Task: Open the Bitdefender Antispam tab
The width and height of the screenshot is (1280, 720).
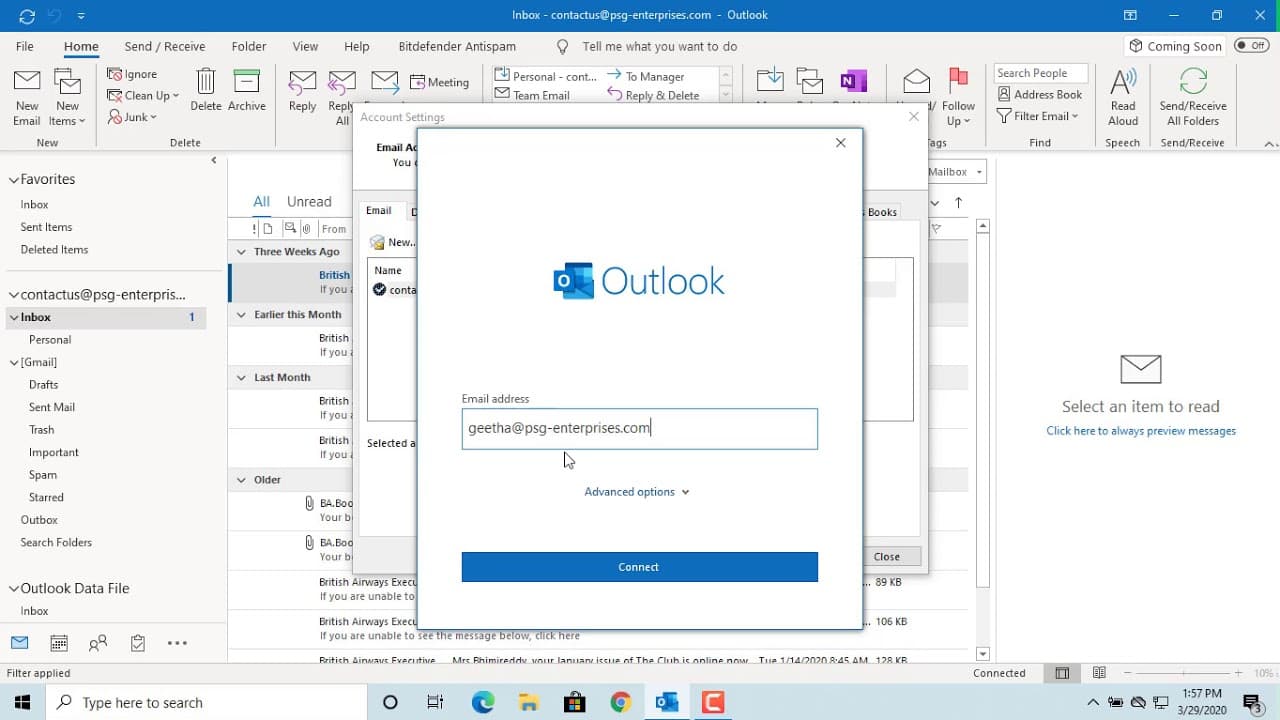Action: pos(455,46)
